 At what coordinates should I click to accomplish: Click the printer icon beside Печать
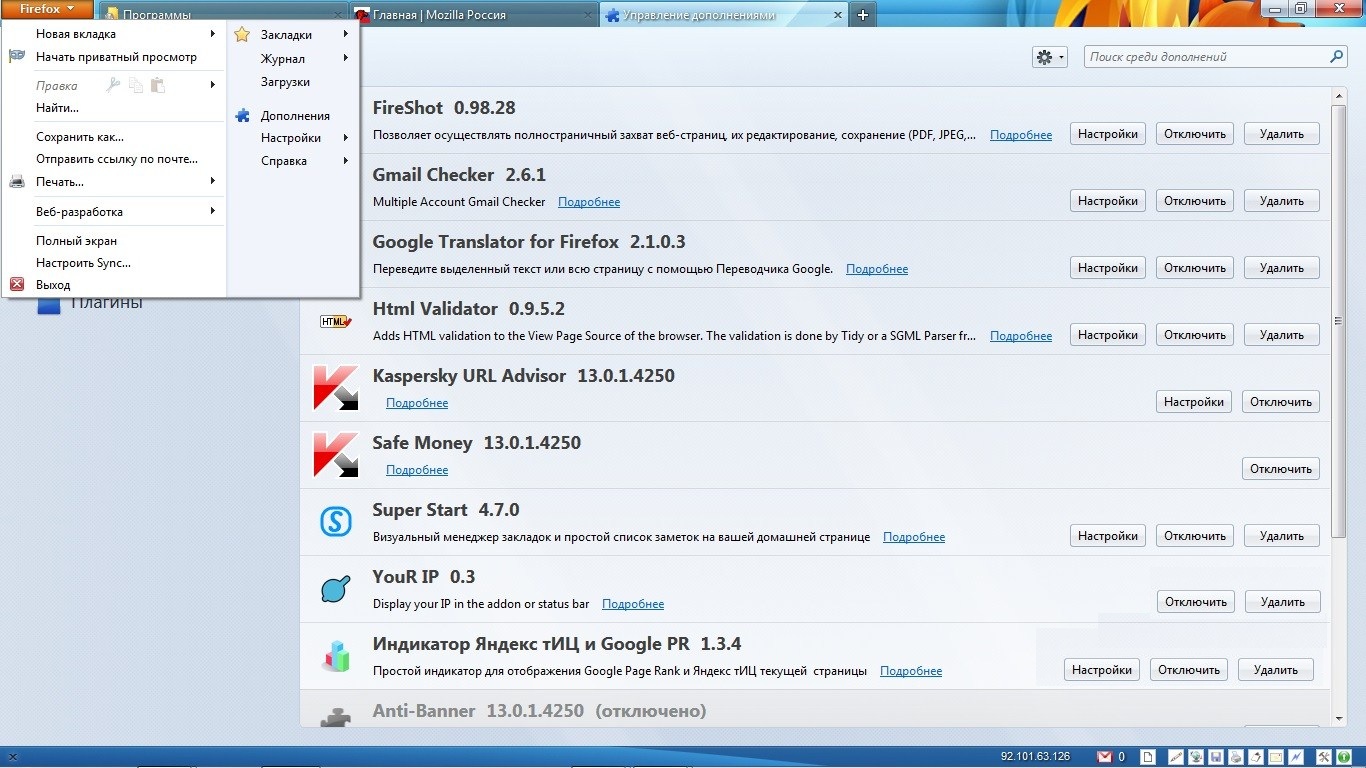click(17, 182)
